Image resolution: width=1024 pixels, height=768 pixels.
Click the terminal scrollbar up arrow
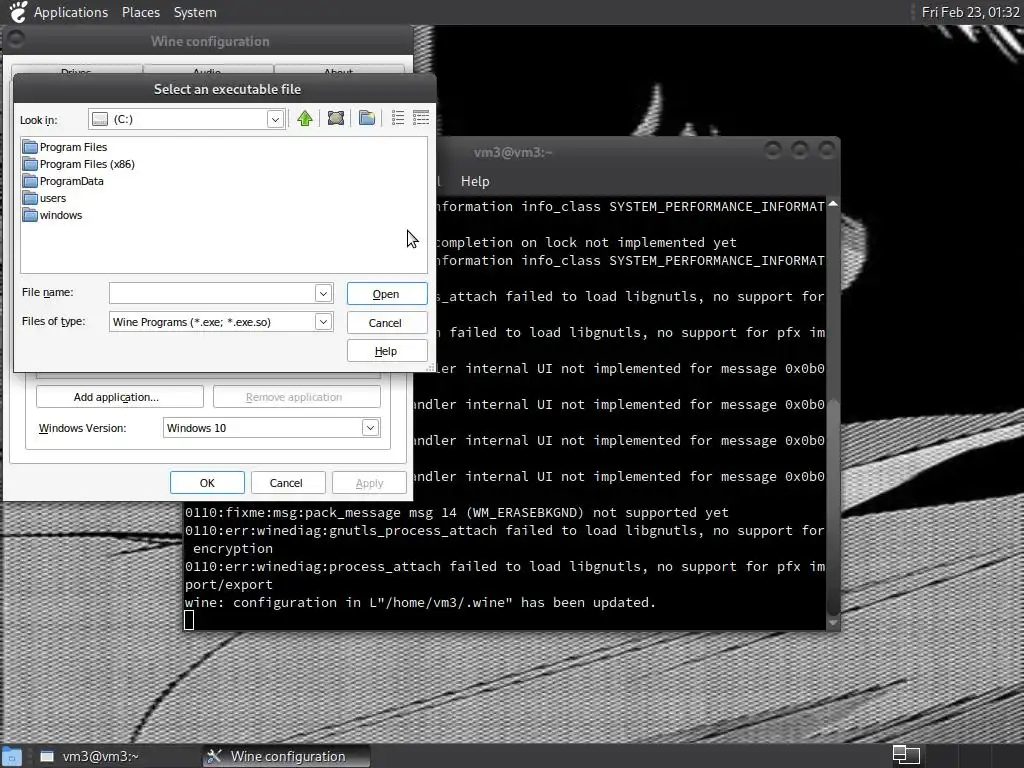pyautogui.click(x=833, y=204)
